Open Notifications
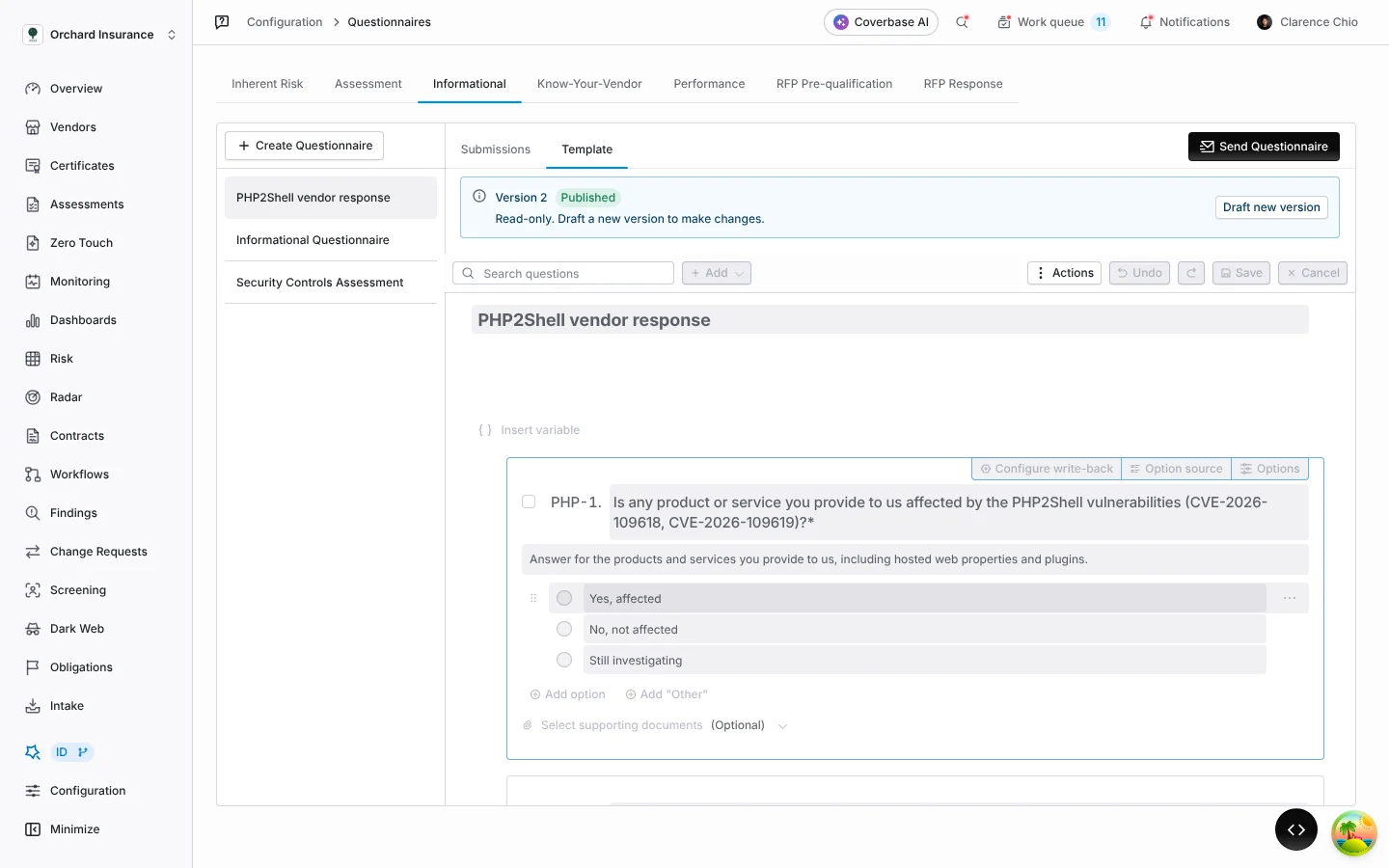This screenshot has height=868, width=1389. coord(1185,22)
